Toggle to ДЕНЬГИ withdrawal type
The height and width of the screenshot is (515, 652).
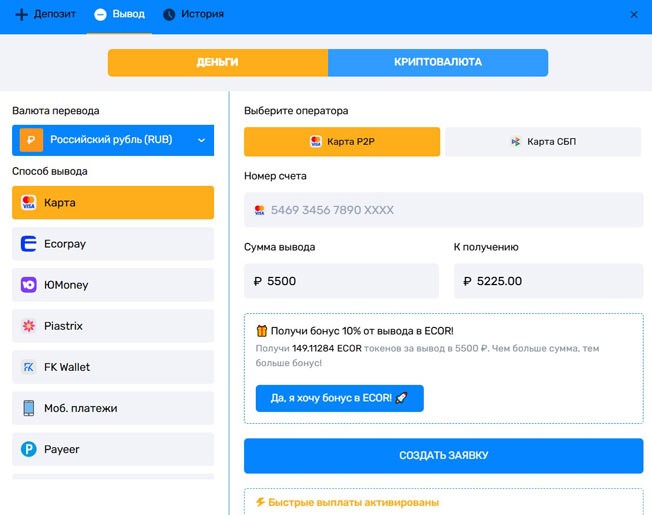[217, 62]
